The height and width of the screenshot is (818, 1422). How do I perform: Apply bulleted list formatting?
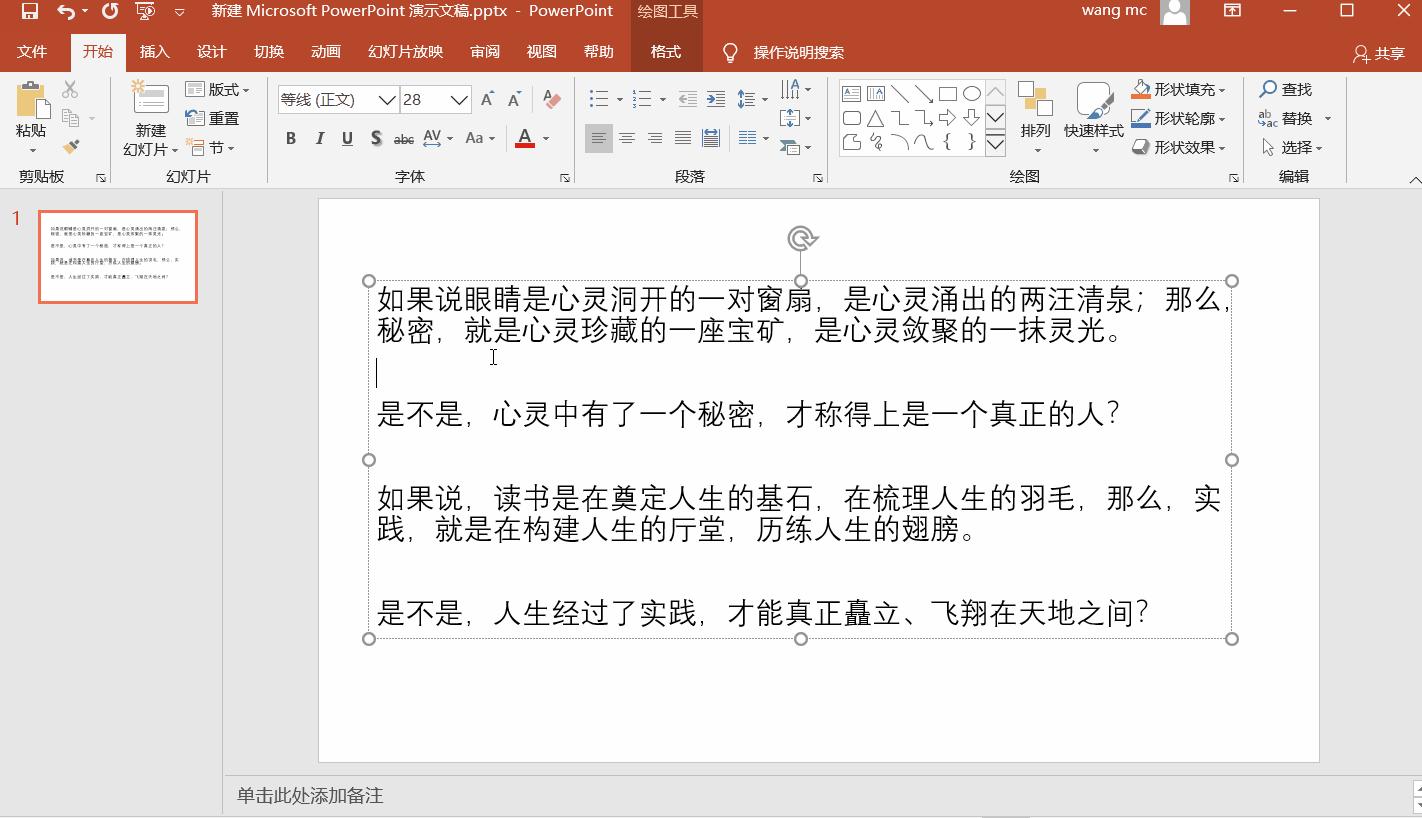click(x=598, y=99)
